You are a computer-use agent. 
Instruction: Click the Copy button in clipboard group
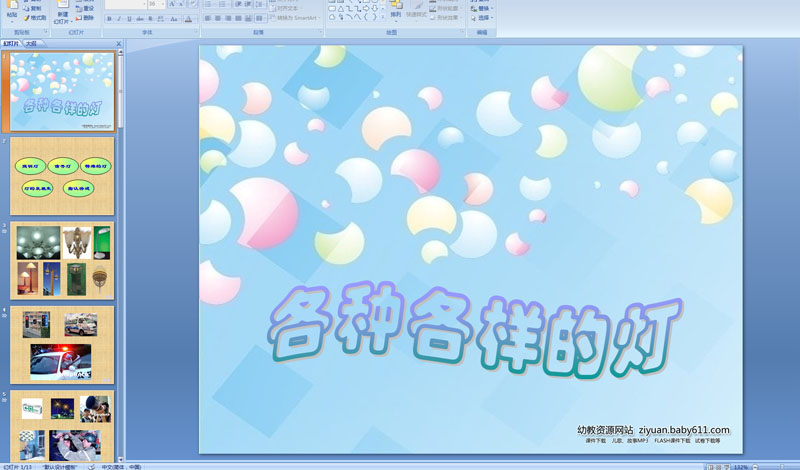pyautogui.click(x=33, y=8)
